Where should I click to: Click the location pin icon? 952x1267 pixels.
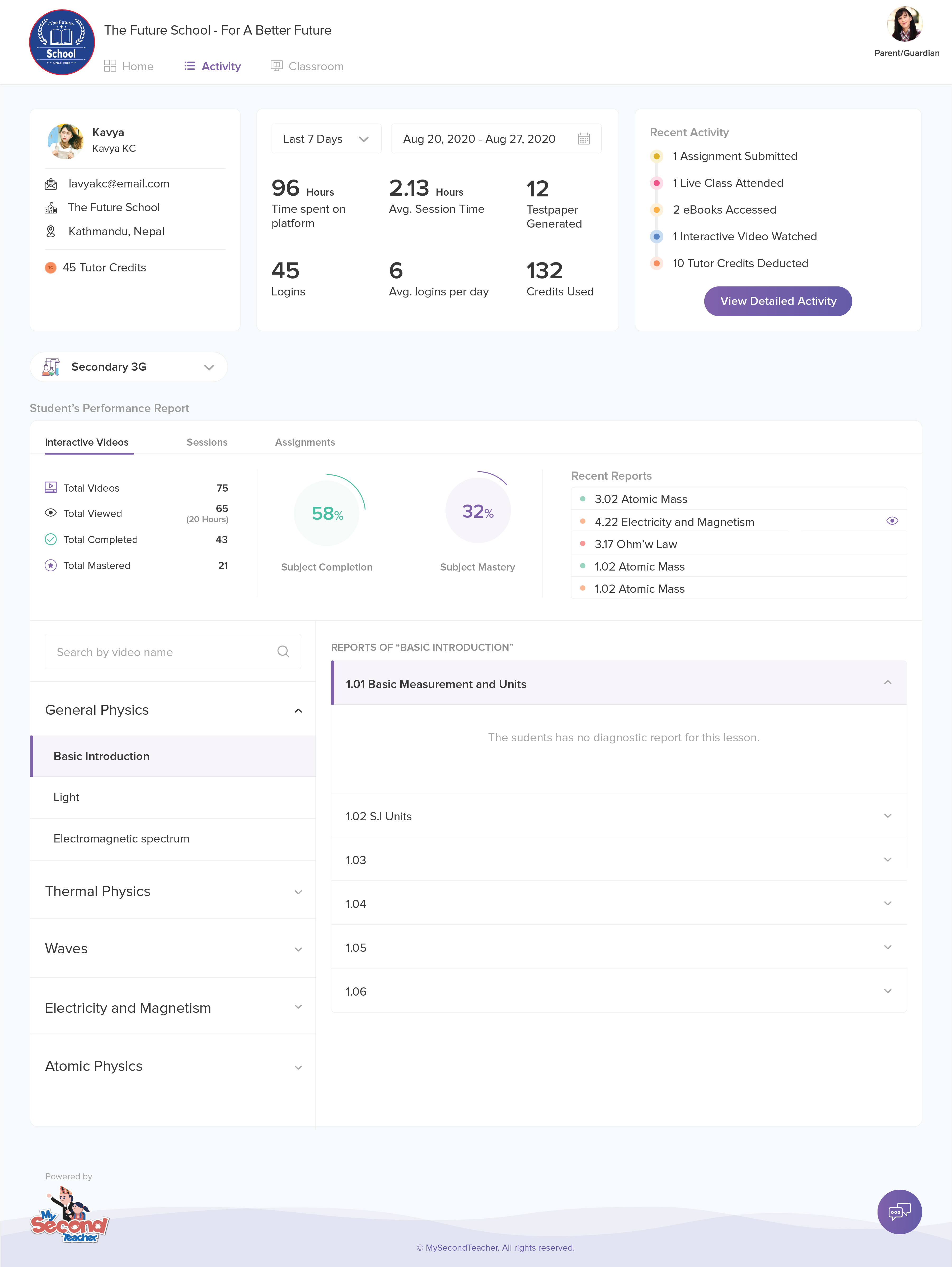coord(51,231)
